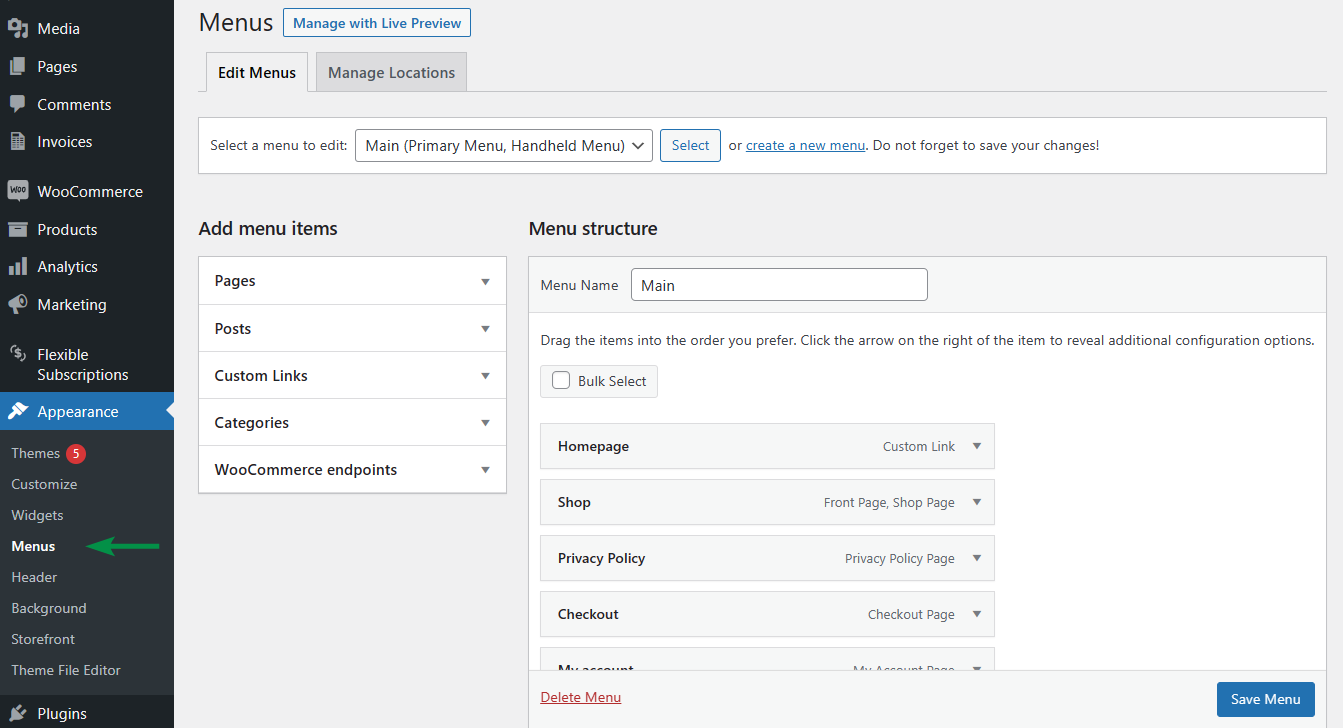Expand the Custom Links accordion section
This screenshot has width=1343, height=728.
tap(353, 375)
